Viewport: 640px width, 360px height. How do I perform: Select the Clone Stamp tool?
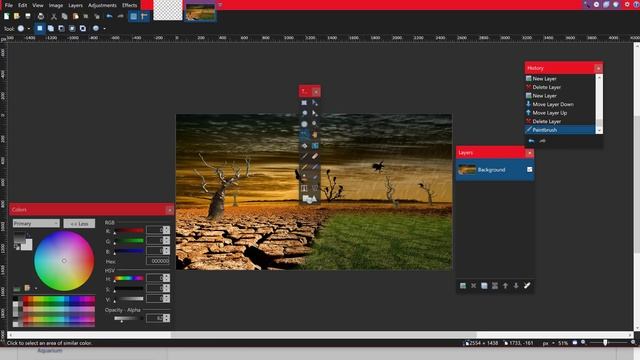[304, 178]
